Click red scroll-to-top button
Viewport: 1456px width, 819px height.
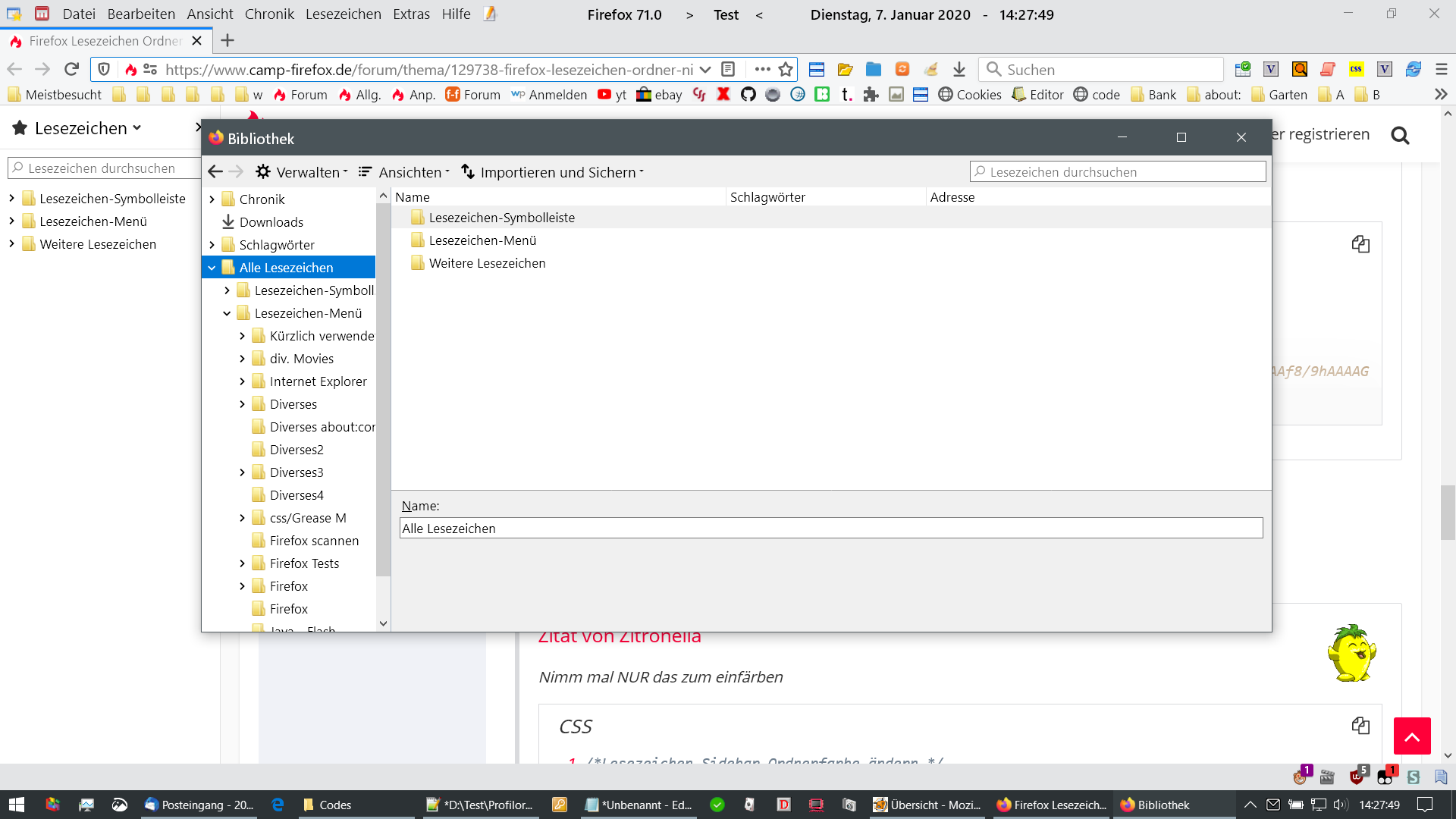pyautogui.click(x=1412, y=736)
